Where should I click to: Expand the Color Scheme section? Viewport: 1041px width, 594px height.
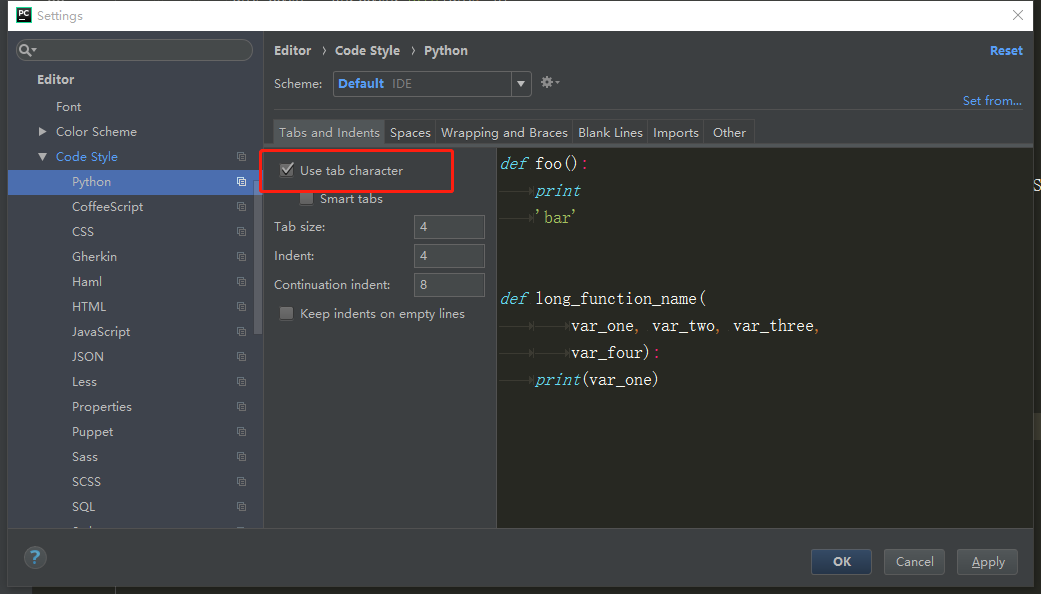(42, 131)
